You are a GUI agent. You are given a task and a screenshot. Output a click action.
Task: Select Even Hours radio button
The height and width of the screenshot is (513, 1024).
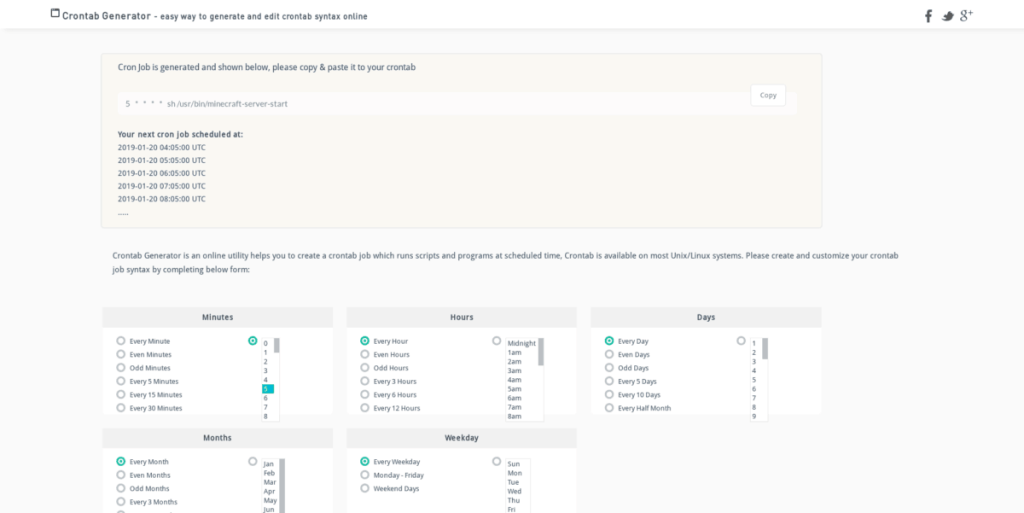(365, 354)
